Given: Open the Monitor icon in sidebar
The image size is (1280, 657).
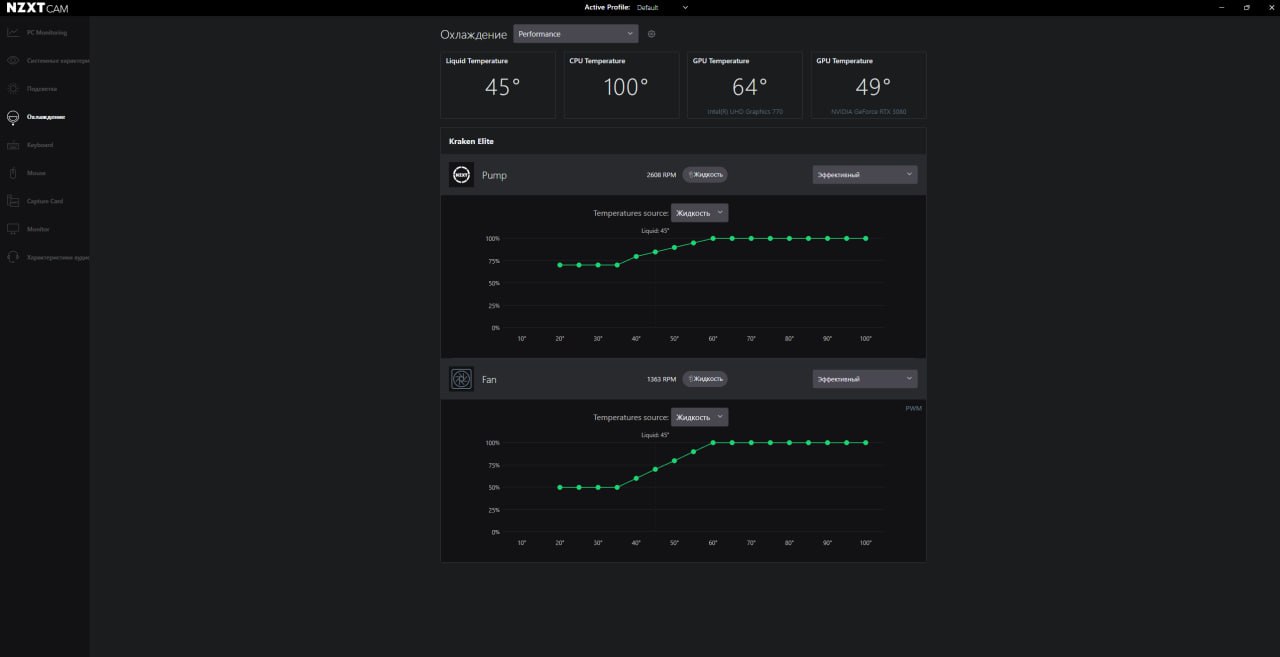Looking at the screenshot, I should tap(13, 229).
